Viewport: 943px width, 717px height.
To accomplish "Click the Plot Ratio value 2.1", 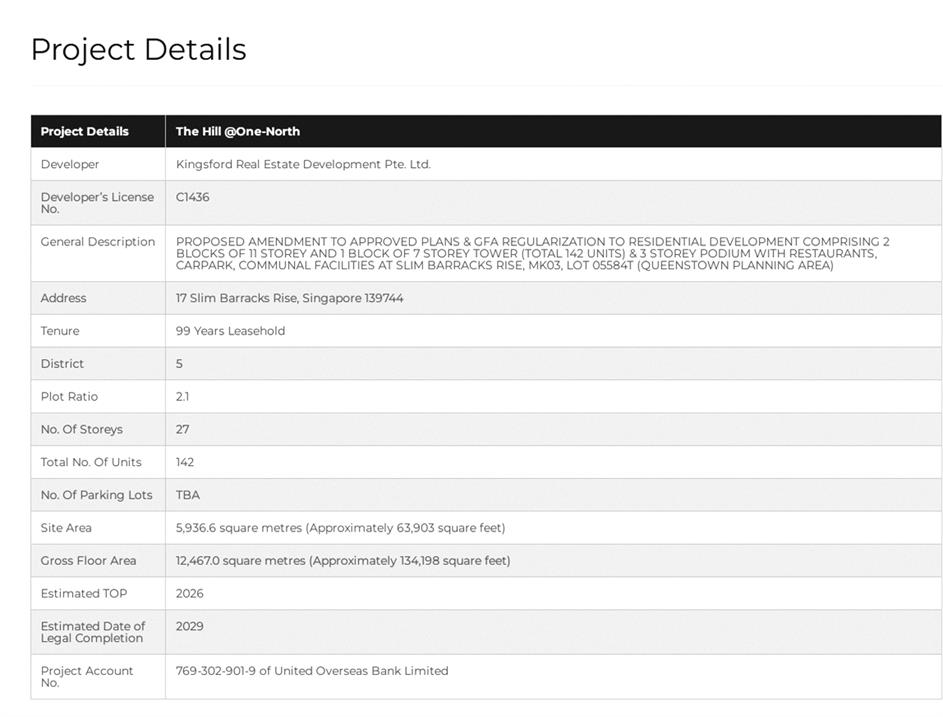I will pos(183,397).
